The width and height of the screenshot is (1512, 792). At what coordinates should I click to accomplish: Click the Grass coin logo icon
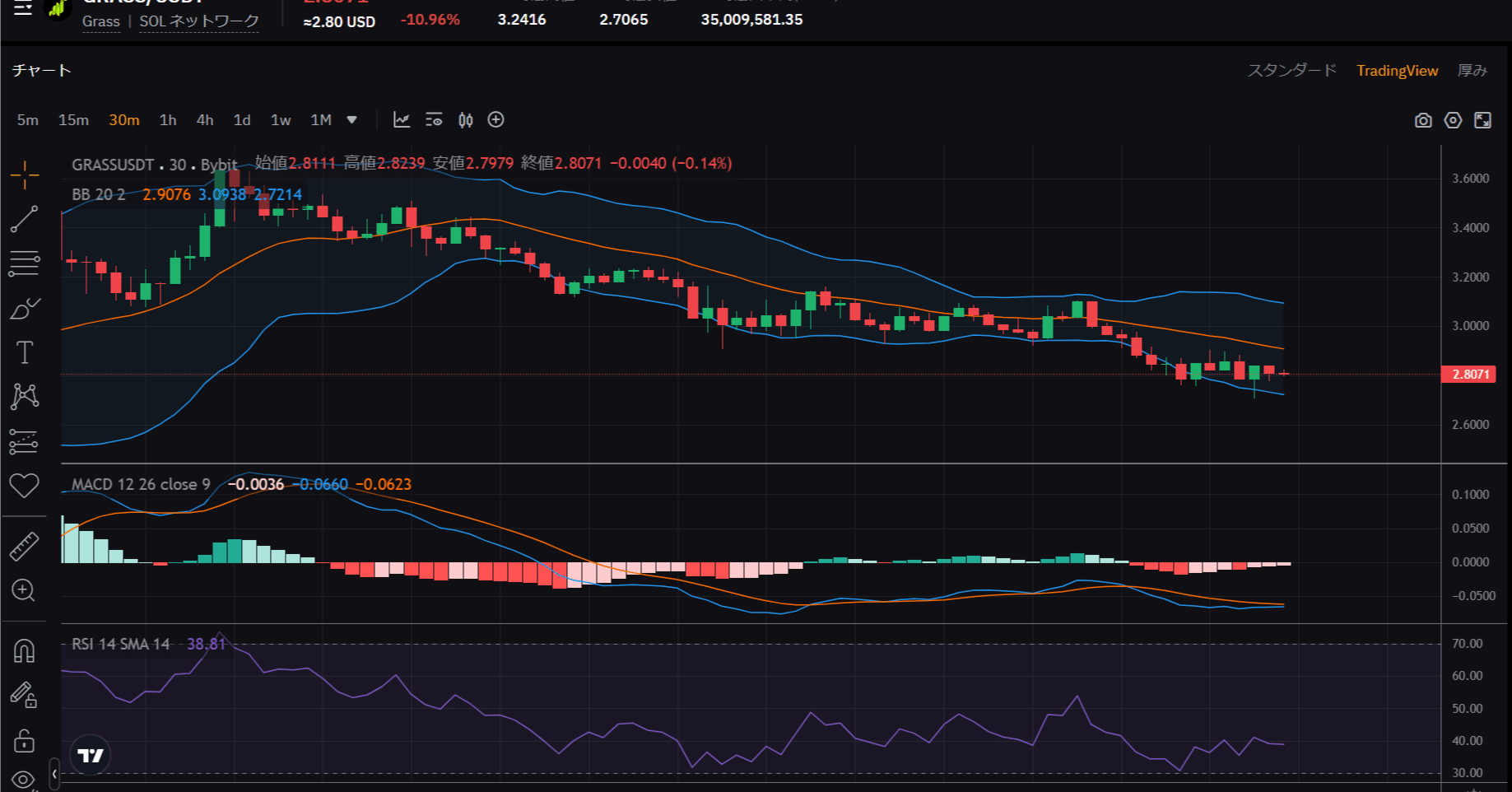click(58, 9)
